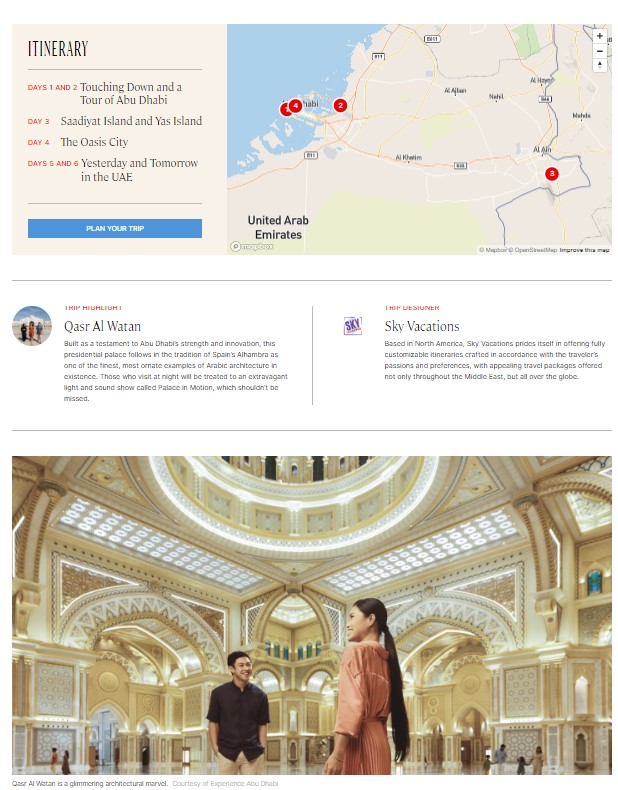Screen dimensions: 618x790
Task: Click the Qasr Al Watan circular thumbnail
Action: click(32, 325)
